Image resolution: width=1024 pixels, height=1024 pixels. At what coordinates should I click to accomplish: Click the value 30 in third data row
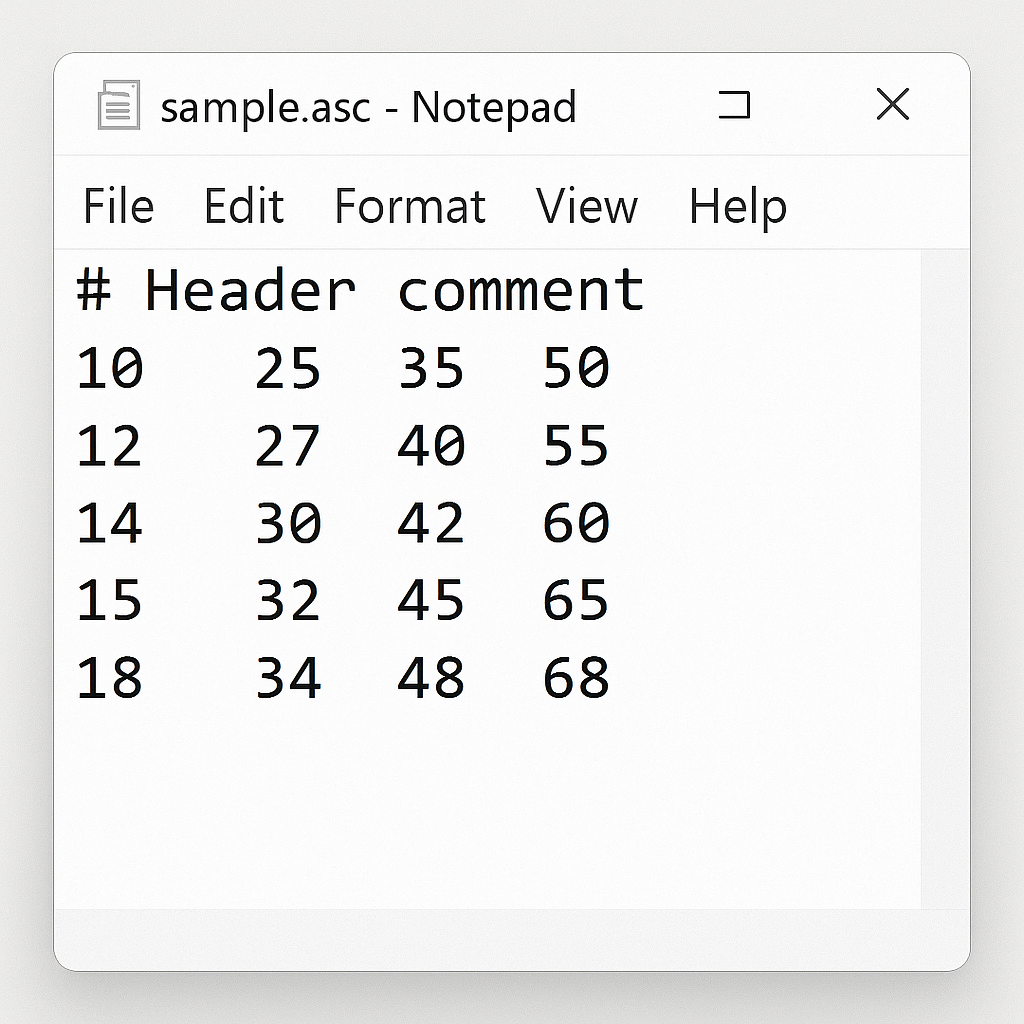coord(288,522)
